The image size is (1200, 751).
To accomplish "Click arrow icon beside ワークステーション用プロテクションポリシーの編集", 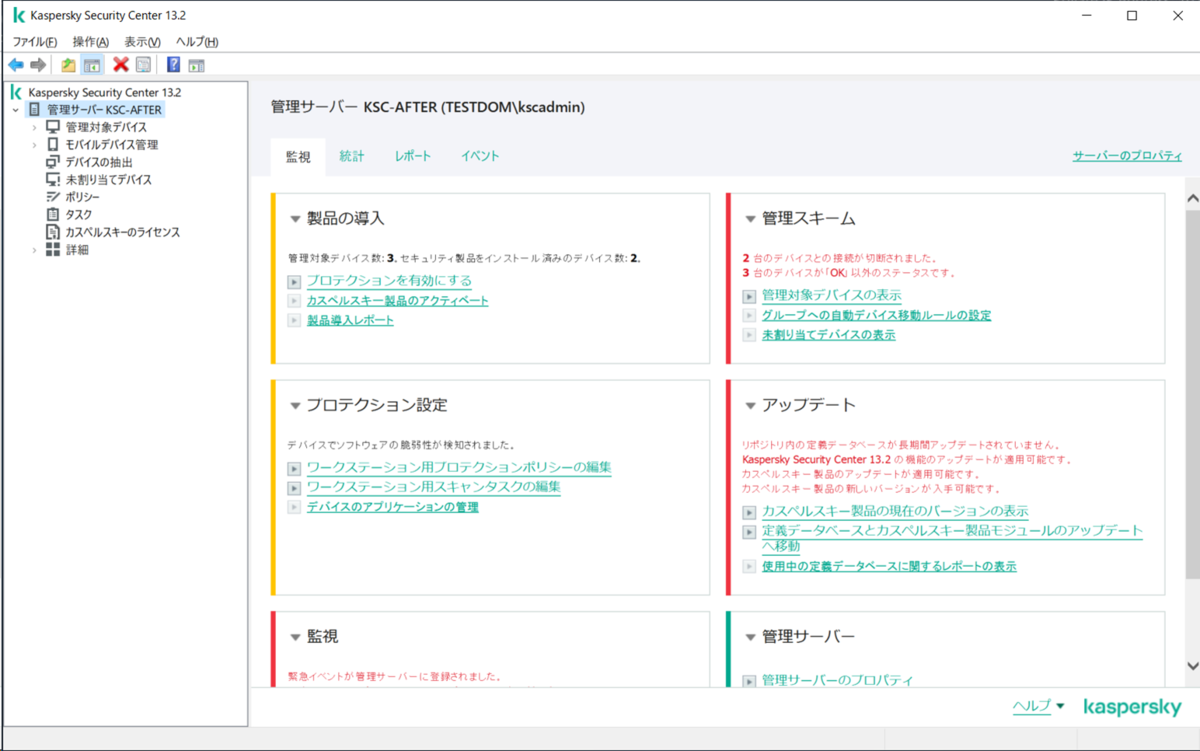I will (294, 468).
